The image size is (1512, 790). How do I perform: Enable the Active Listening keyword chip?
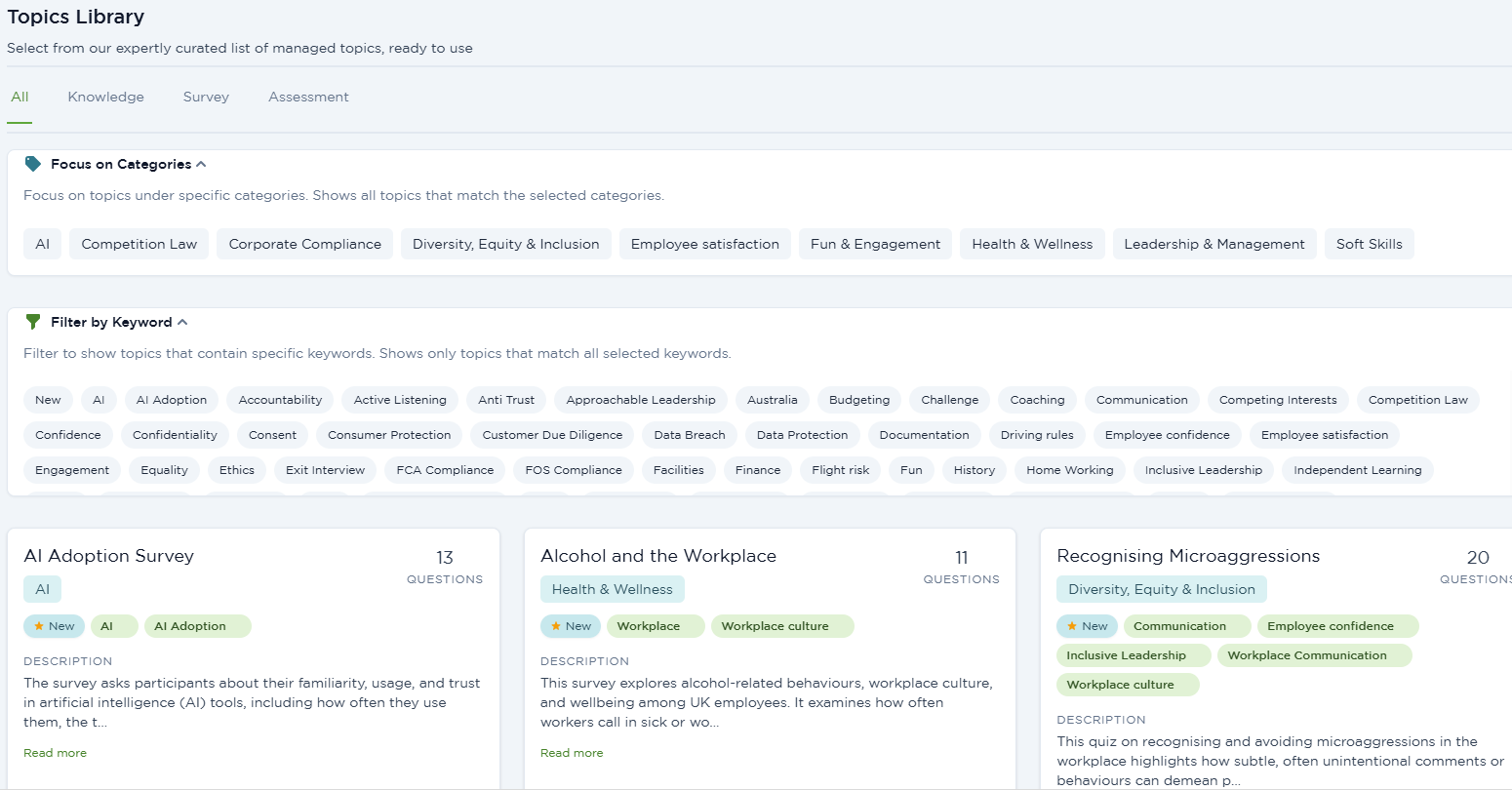[400, 400]
